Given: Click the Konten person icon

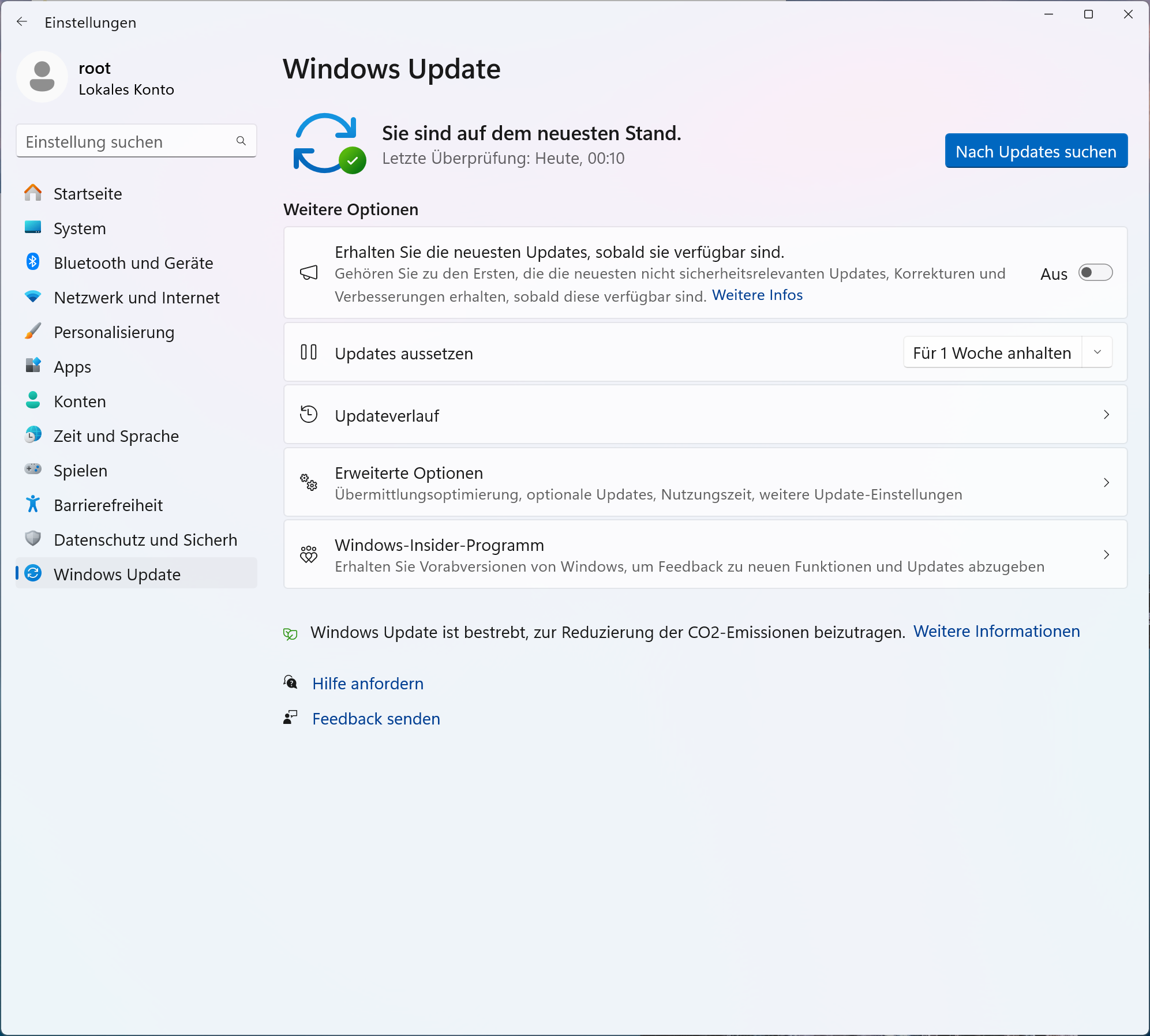Looking at the screenshot, I should click(33, 401).
